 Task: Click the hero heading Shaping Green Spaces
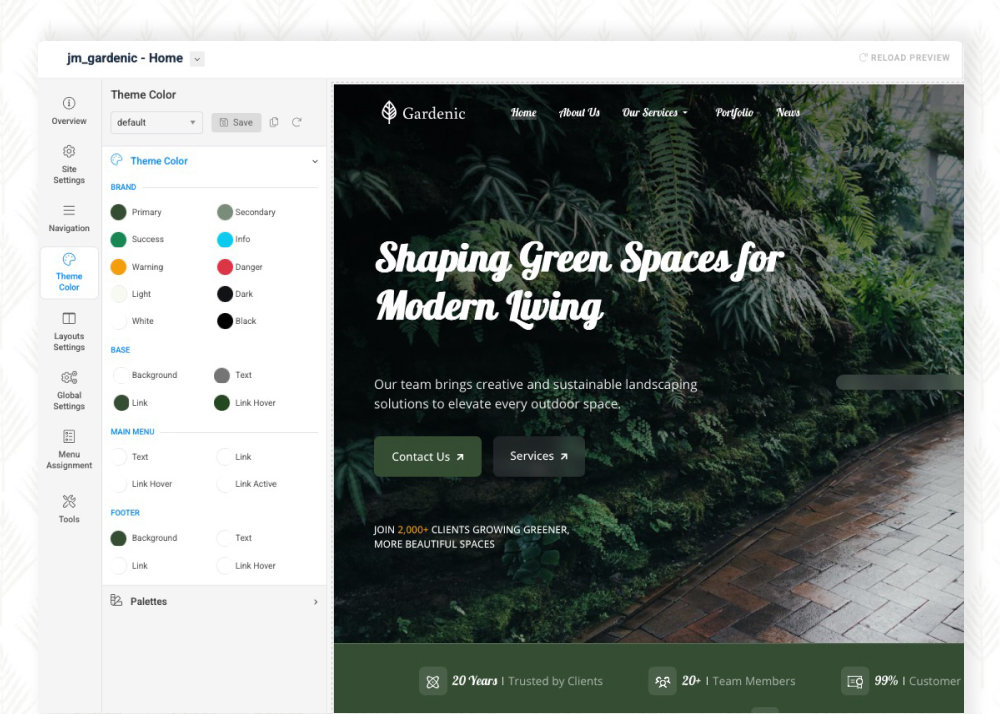pos(579,284)
